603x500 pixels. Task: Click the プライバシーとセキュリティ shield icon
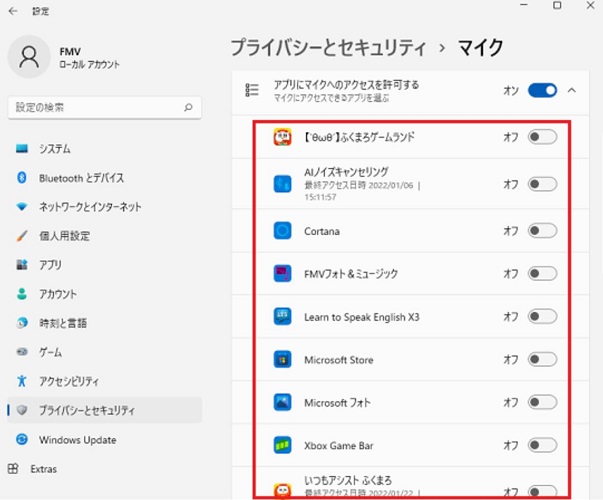tap(22, 410)
